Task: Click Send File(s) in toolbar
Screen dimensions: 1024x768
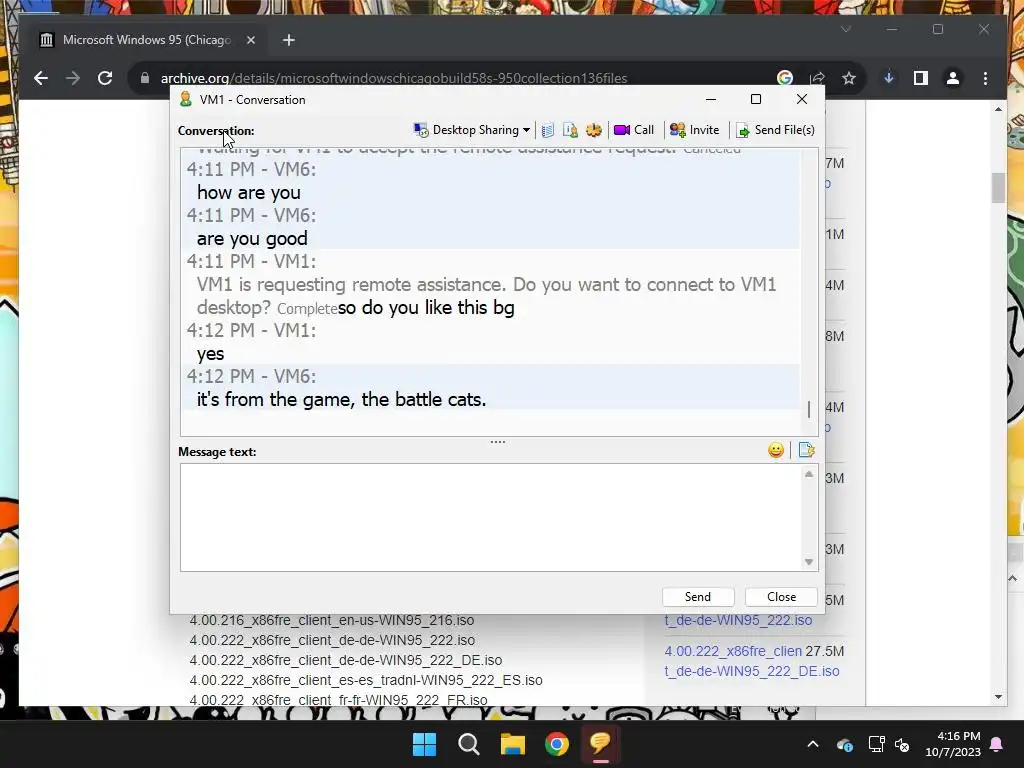Action: tap(776, 130)
